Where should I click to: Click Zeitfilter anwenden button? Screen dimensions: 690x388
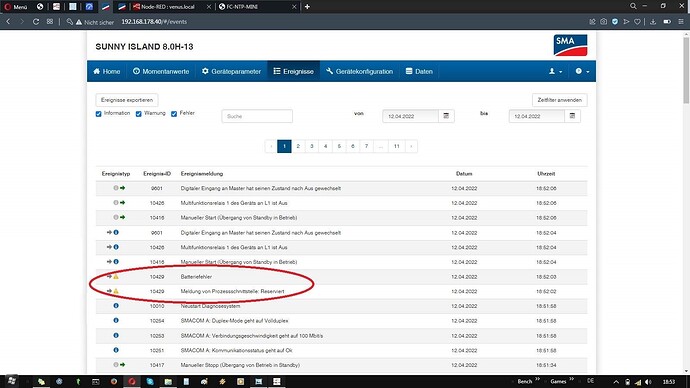559,100
